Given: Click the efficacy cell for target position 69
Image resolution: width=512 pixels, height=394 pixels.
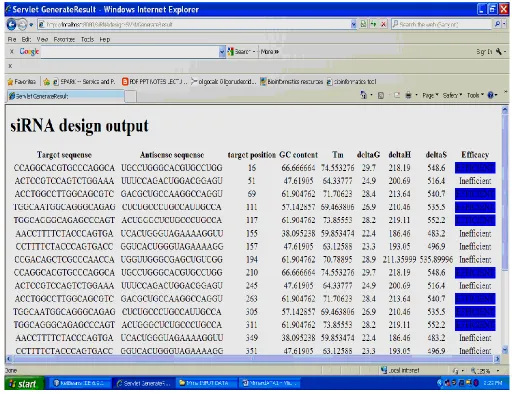Looking at the screenshot, I should click(475, 194).
